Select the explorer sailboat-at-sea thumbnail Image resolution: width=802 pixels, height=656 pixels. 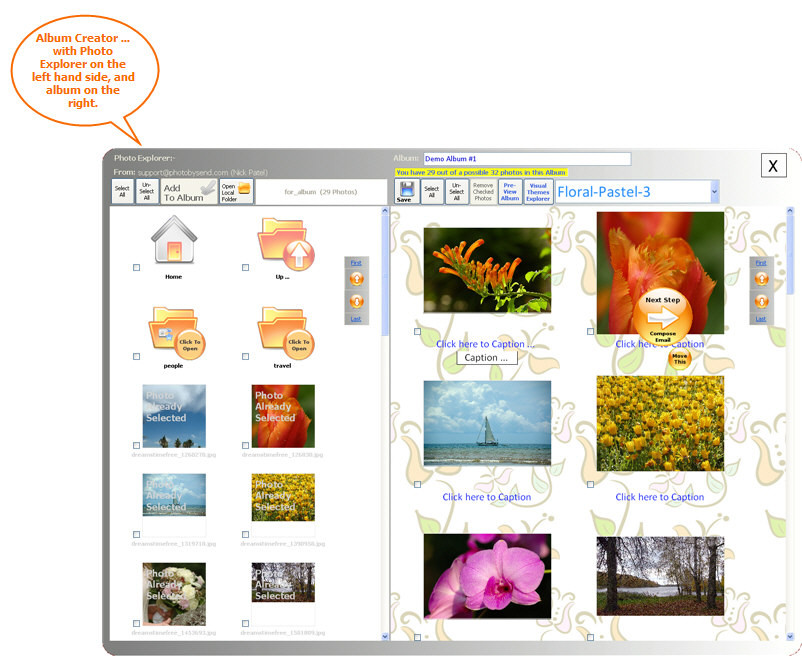coord(174,494)
